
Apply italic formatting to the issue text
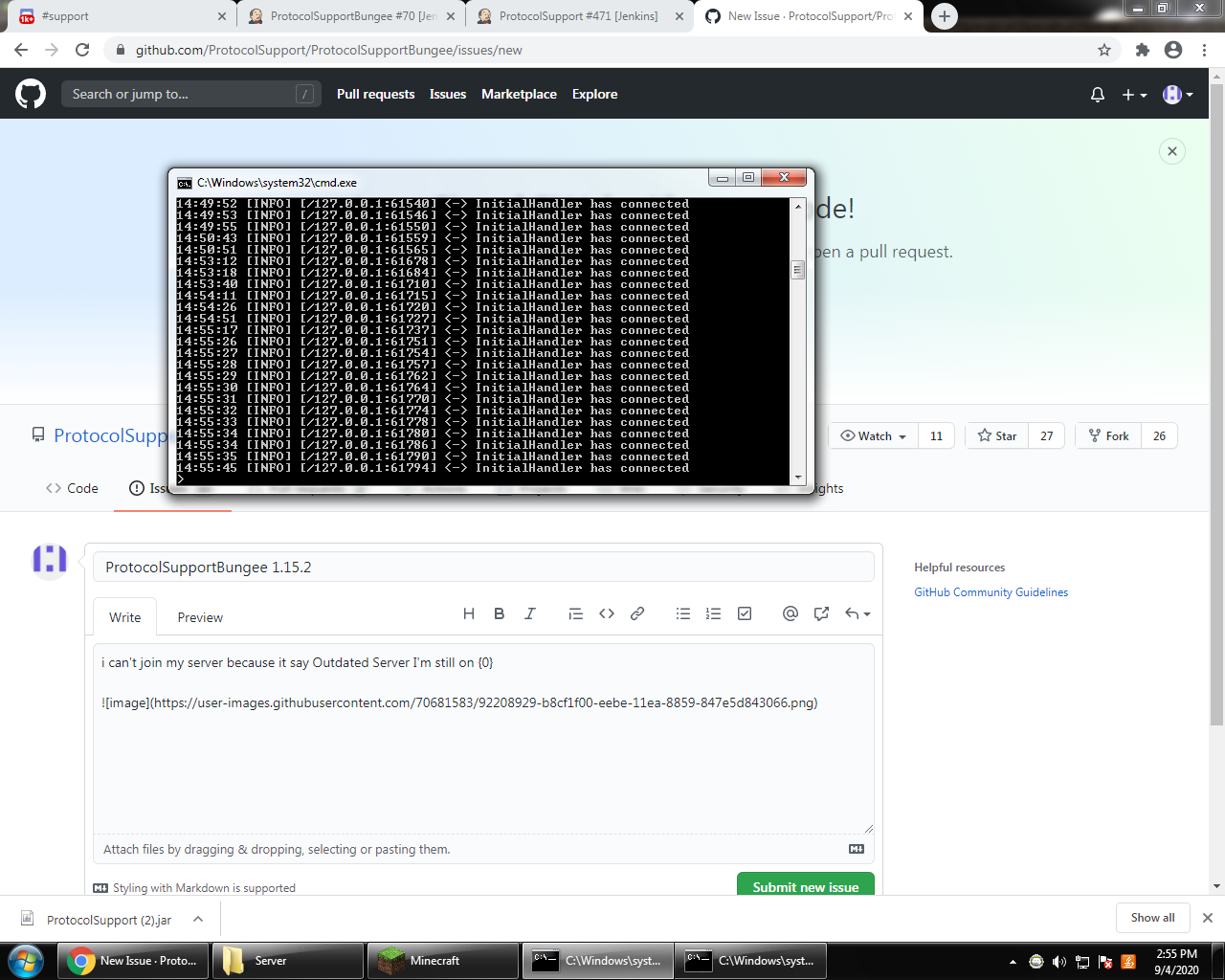click(529, 613)
